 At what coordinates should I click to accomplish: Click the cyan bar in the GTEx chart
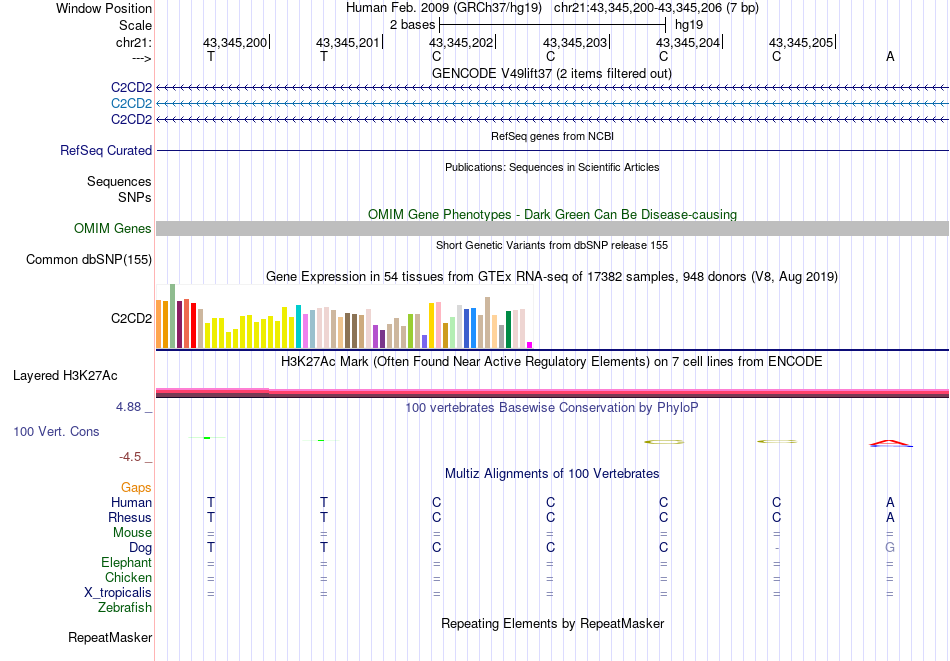click(x=299, y=327)
